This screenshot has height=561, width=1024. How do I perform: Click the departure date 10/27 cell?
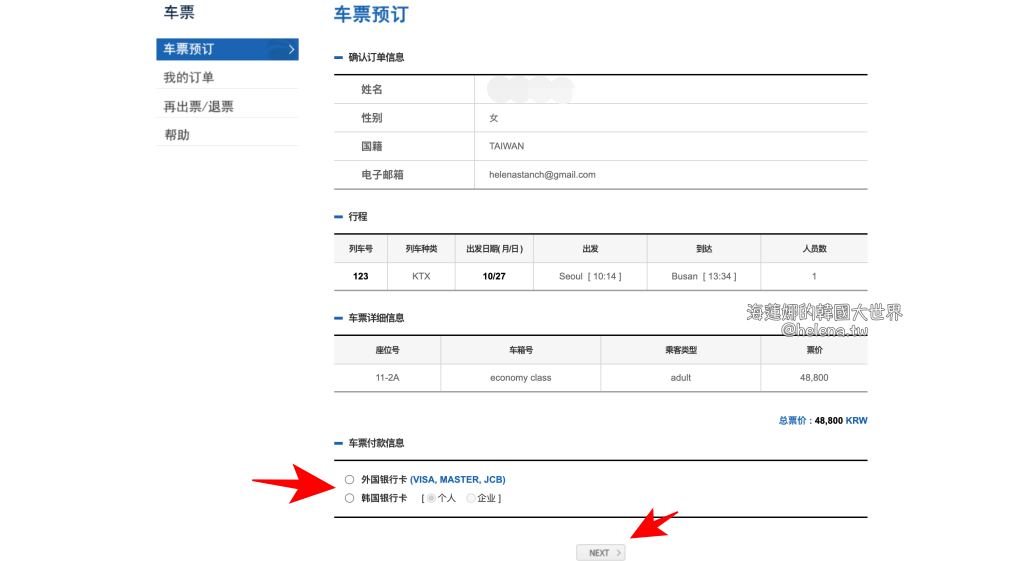494,276
